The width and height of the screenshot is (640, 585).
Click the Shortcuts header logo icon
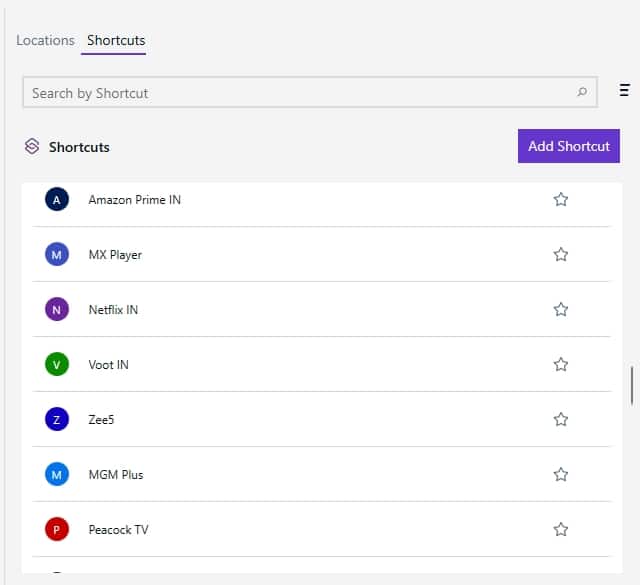tap(32, 146)
